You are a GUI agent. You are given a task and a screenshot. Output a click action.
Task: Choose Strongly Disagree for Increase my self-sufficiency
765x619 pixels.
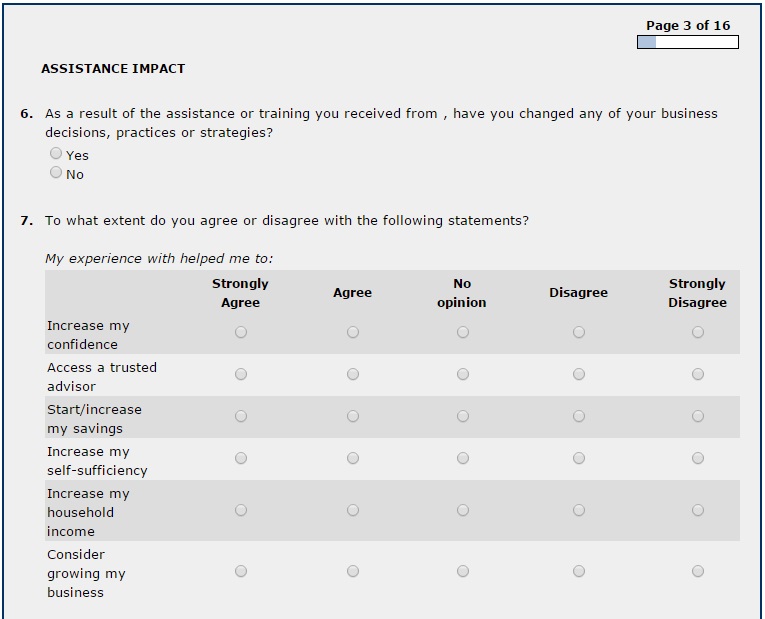[698, 459]
